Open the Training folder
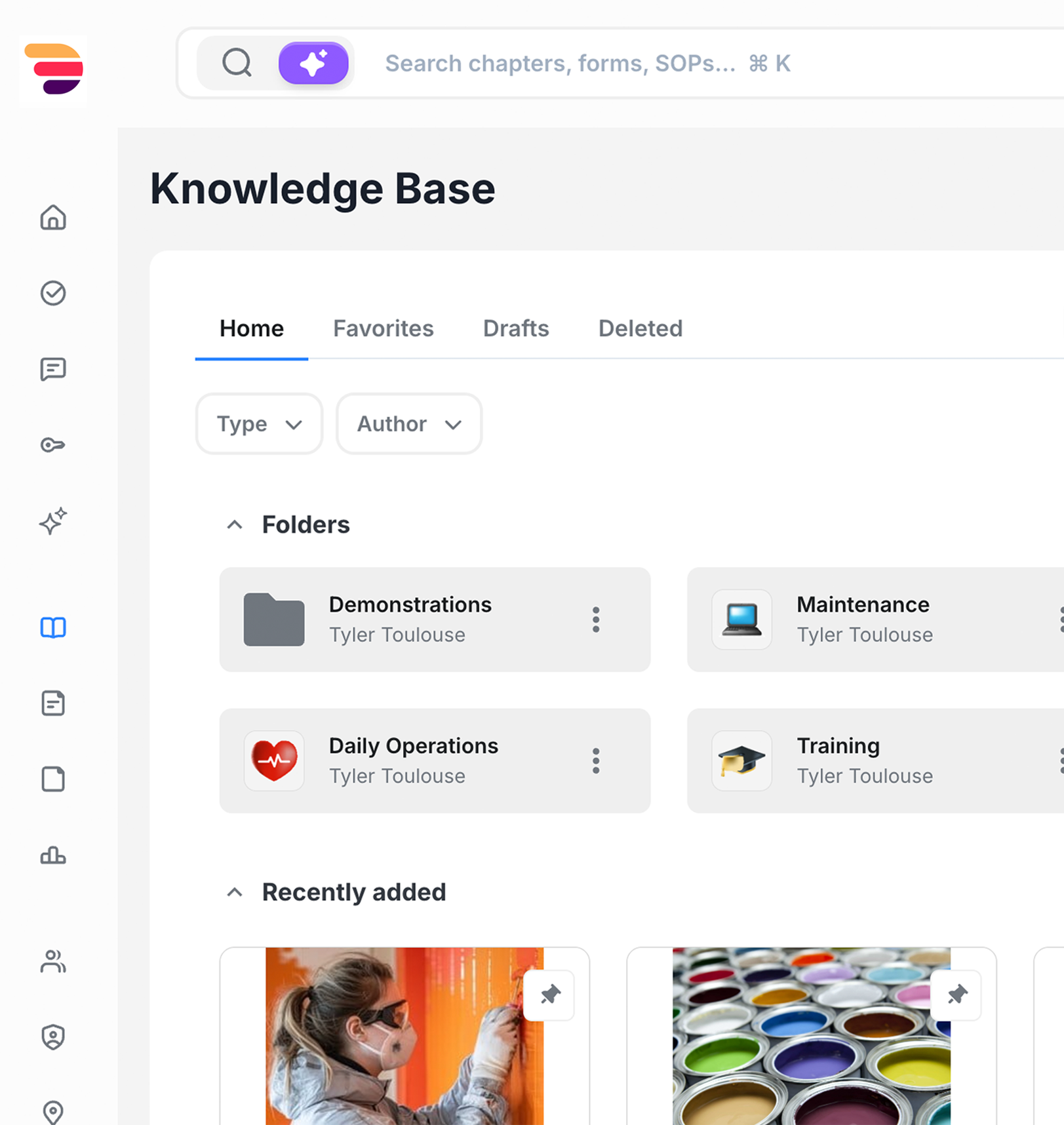1064x1125 pixels. [x=875, y=760]
